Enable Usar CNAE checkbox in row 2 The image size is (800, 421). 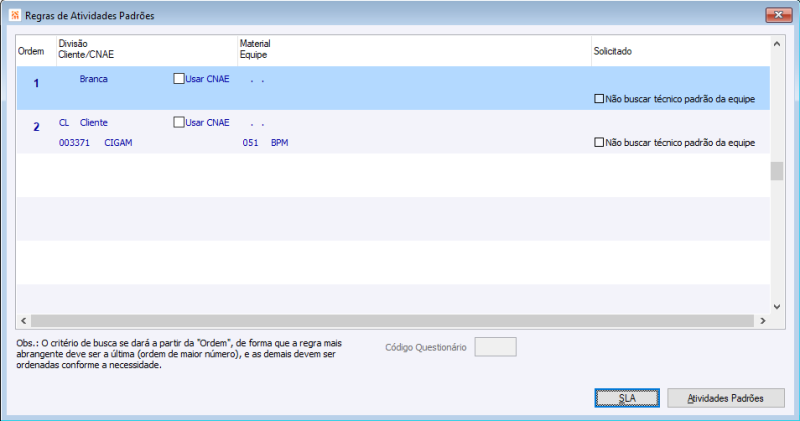coord(179,122)
